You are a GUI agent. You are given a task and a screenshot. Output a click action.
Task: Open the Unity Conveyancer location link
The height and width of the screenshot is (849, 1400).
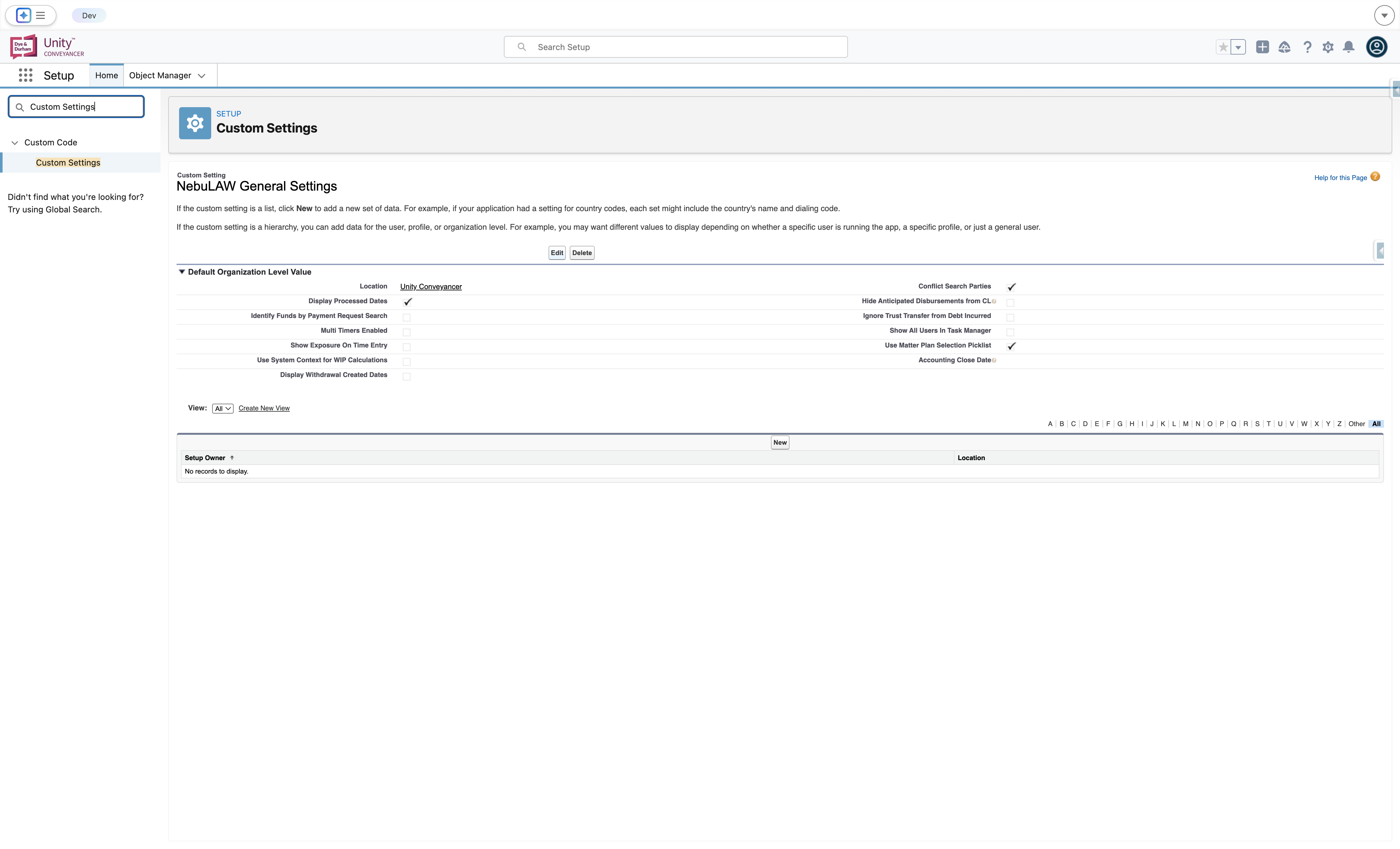pos(431,287)
